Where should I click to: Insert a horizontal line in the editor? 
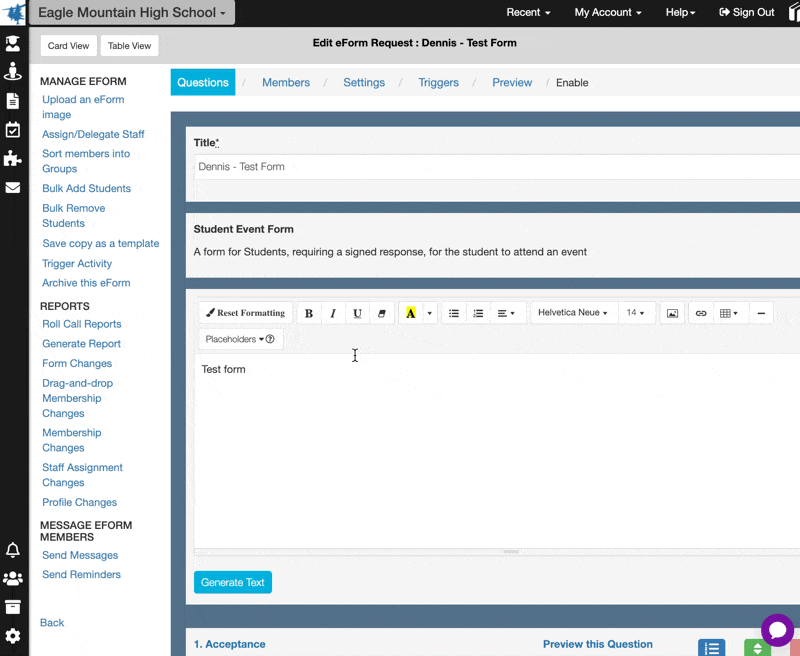click(761, 313)
